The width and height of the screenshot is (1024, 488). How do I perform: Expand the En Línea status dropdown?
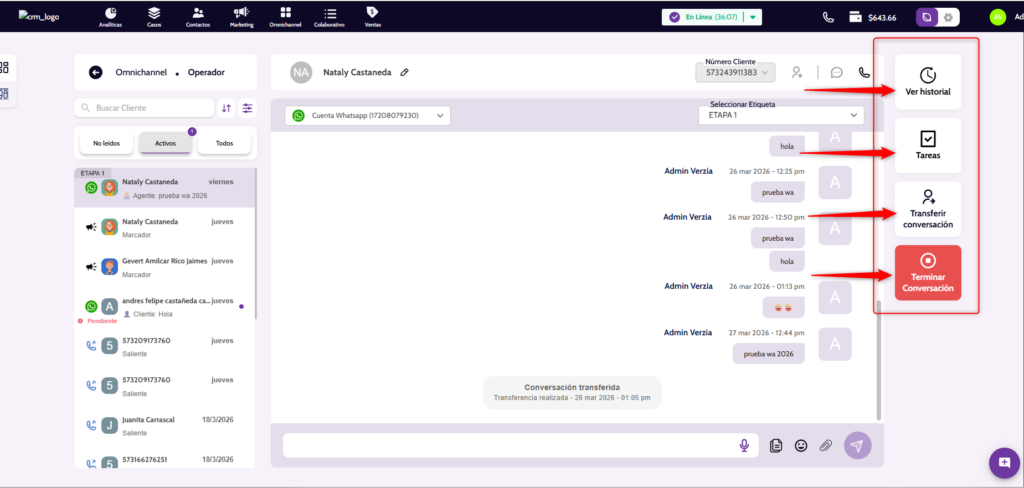(x=753, y=17)
